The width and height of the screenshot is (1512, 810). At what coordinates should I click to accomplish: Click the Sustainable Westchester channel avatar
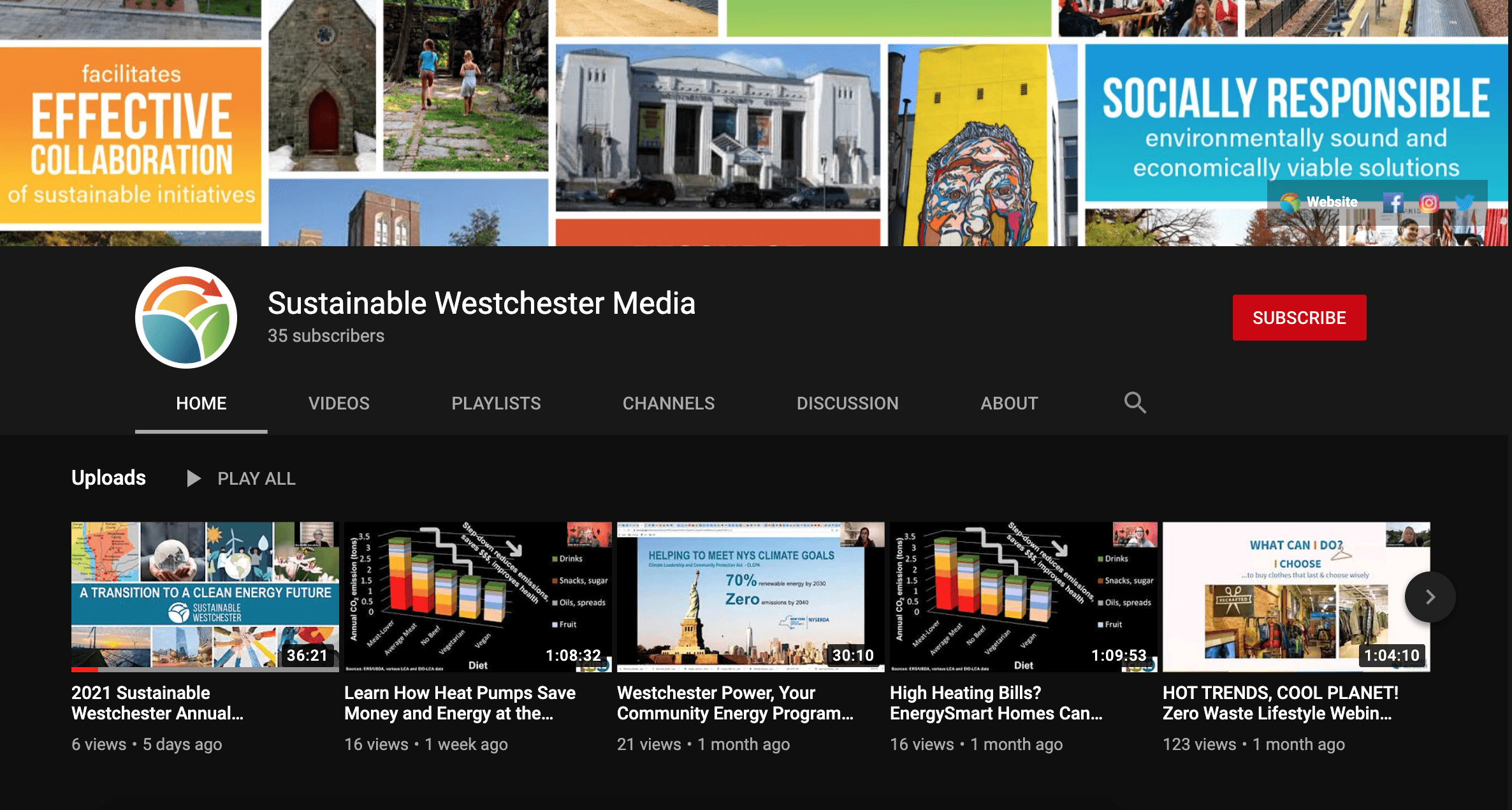186,318
